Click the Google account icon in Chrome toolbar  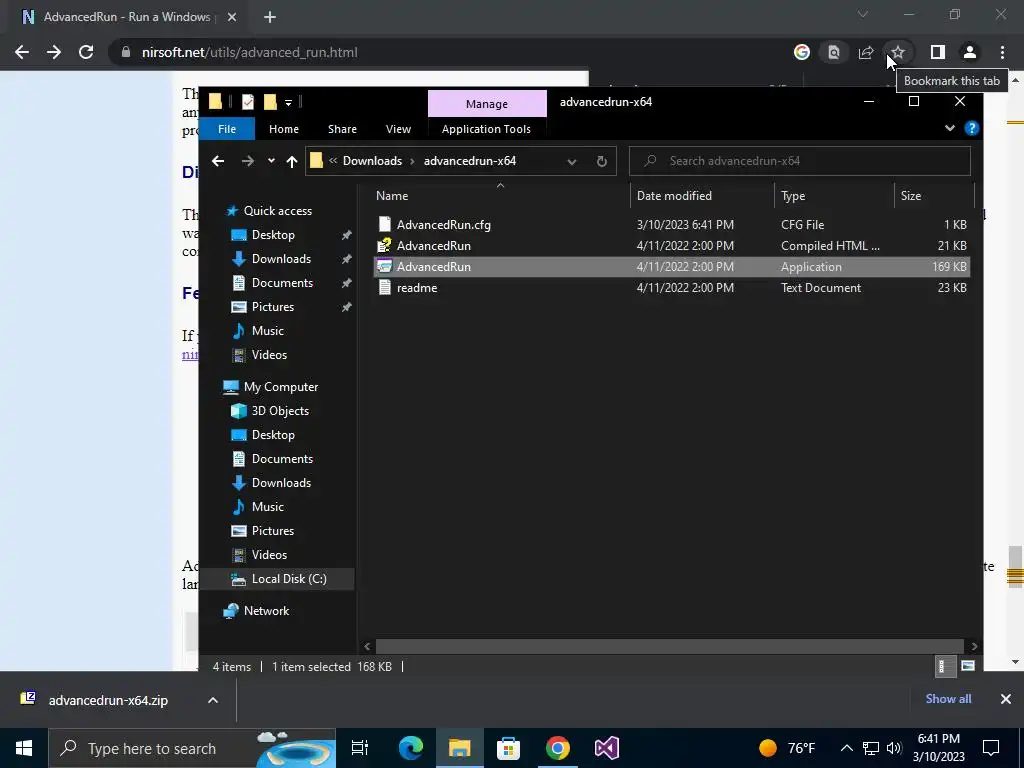(x=802, y=52)
